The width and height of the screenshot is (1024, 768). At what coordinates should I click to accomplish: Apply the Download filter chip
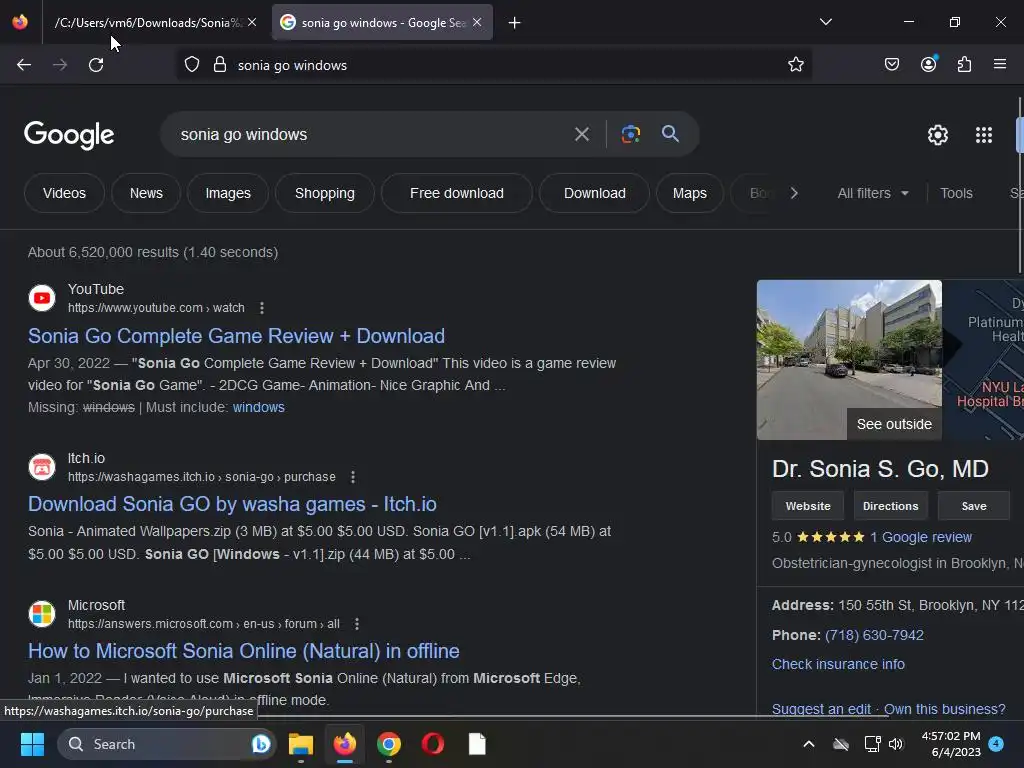tap(594, 193)
